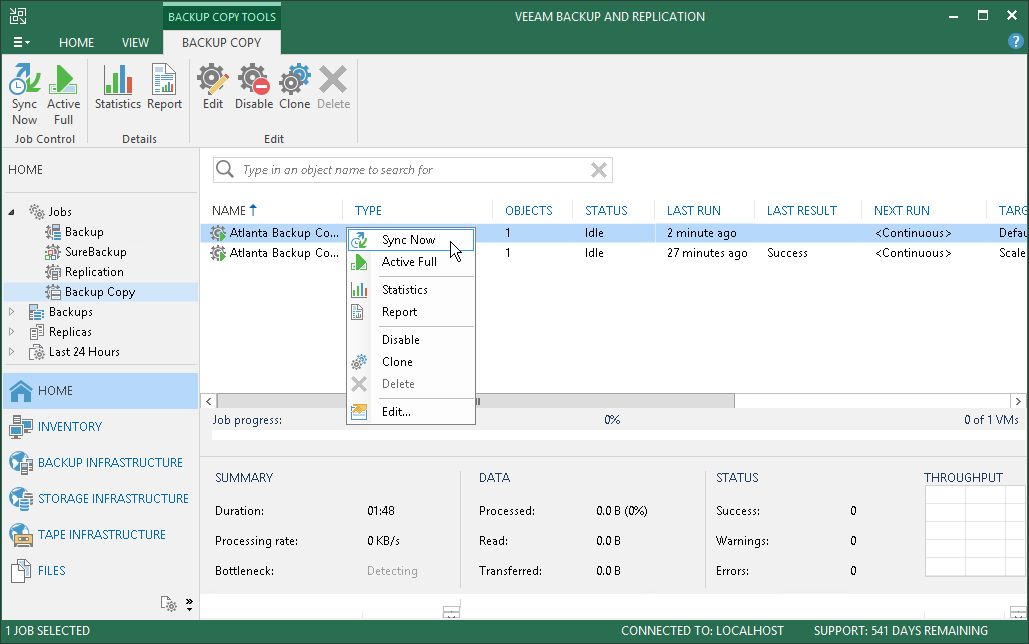Viewport: 1029px width, 644px height.
Task: Switch to the VIEW ribbon tab
Action: click(x=135, y=42)
